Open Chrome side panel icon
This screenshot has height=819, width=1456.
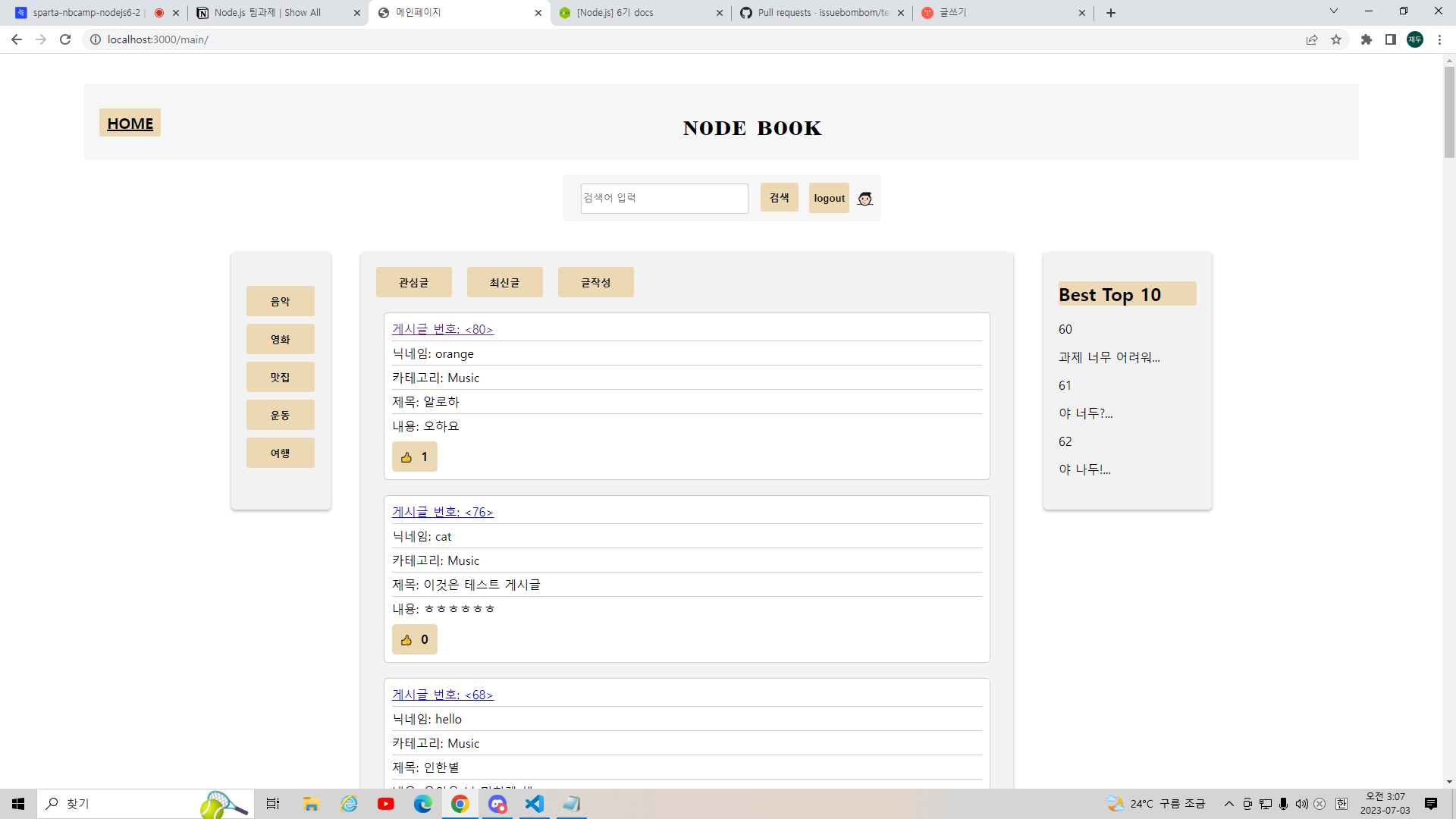1390,39
